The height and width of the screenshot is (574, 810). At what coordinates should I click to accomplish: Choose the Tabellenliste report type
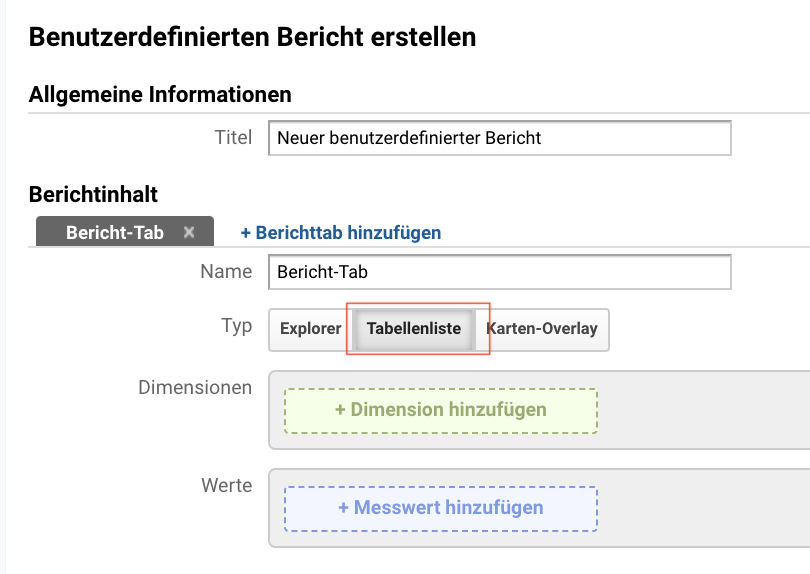[x=414, y=329]
